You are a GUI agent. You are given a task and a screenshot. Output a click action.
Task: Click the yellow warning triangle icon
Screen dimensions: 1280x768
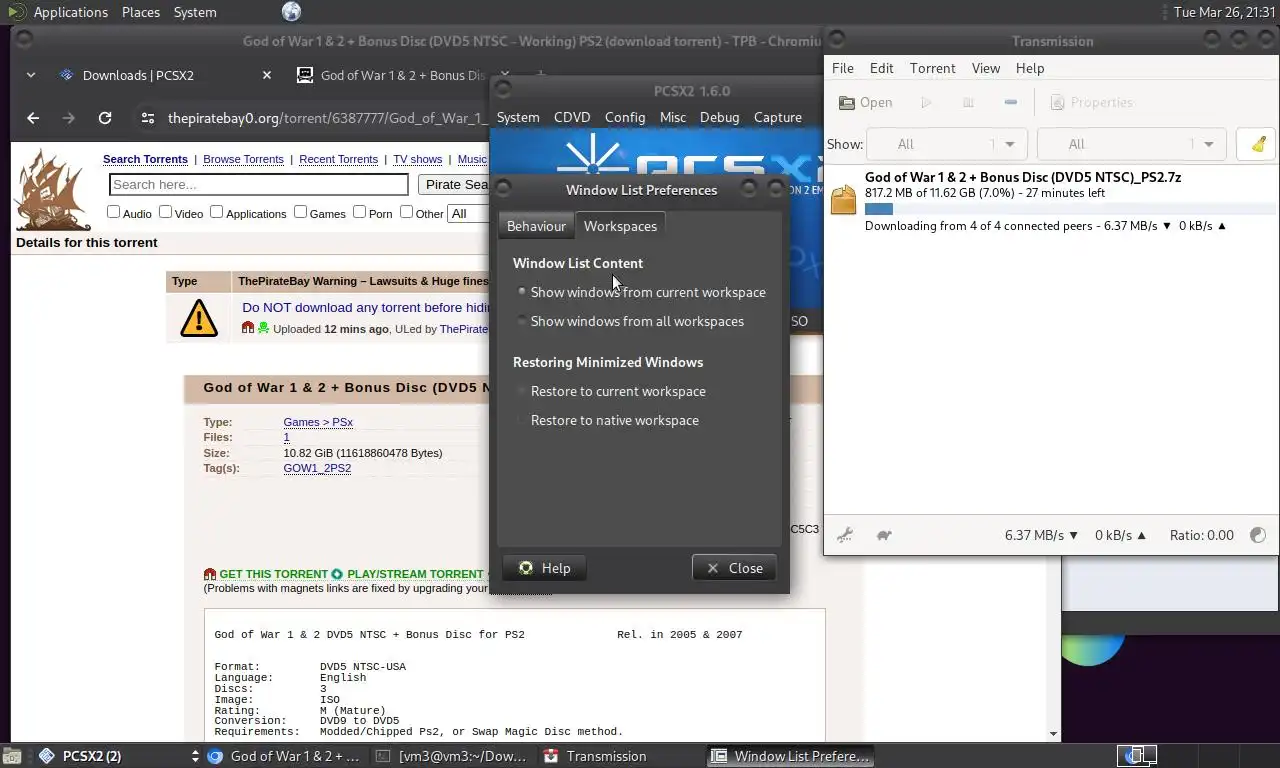coord(199,318)
